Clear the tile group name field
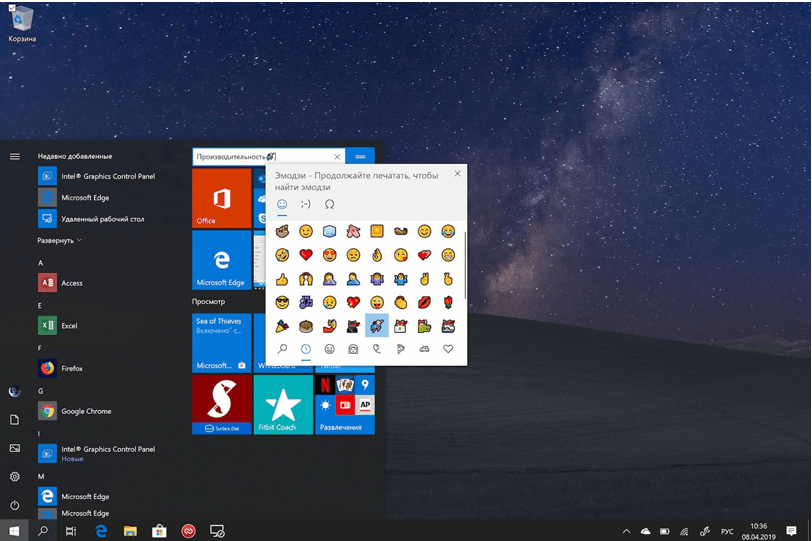 tap(337, 157)
